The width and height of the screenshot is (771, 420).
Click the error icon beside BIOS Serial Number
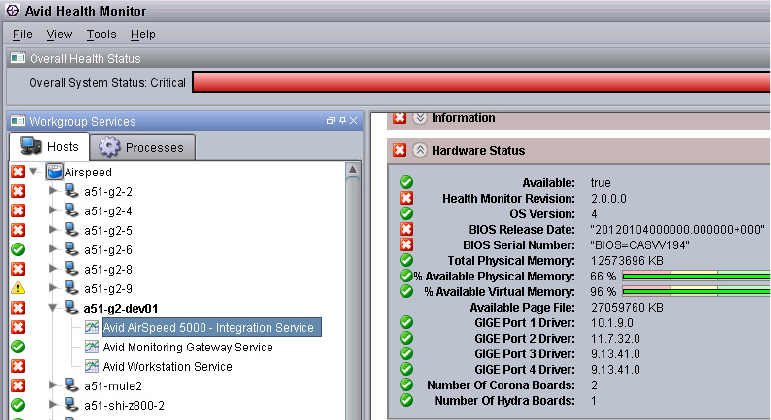(406, 245)
